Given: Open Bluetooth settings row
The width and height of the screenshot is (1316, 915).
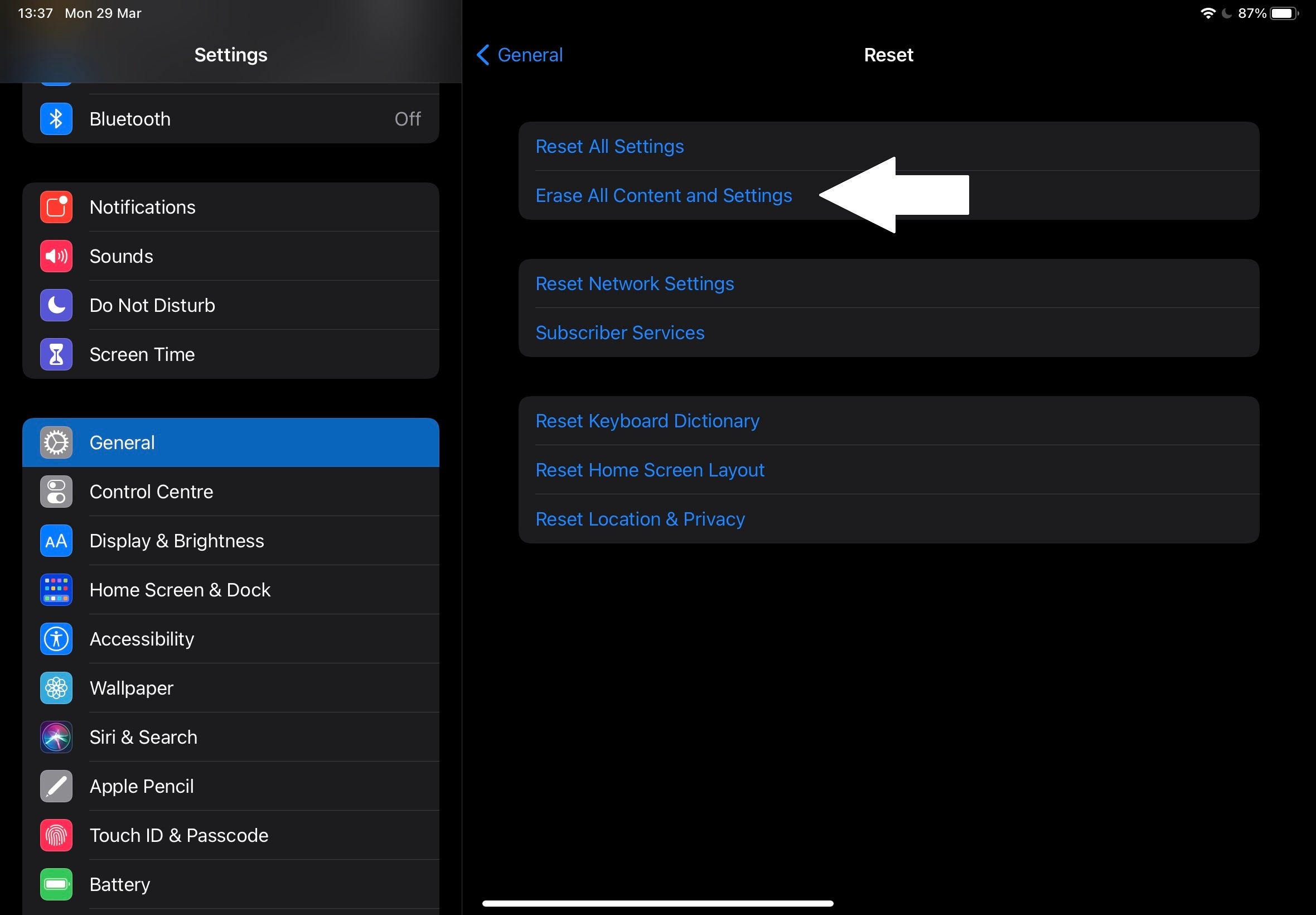Looking at the screenshot, I should (231, 119).
